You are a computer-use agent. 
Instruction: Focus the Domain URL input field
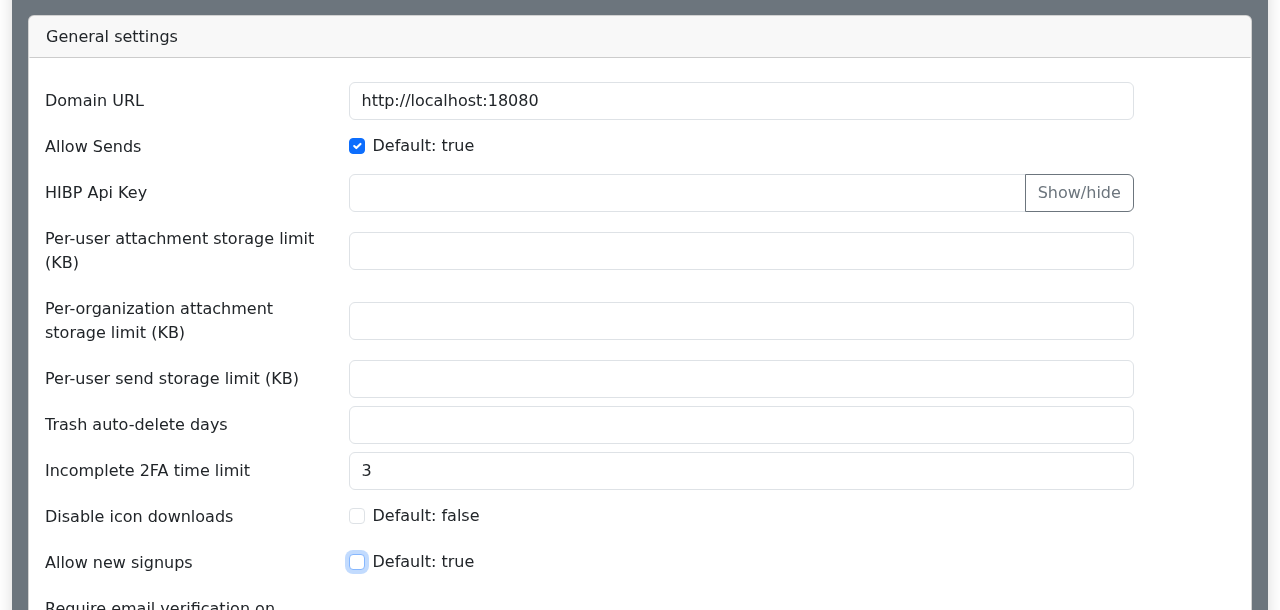(x=741, y=101)
